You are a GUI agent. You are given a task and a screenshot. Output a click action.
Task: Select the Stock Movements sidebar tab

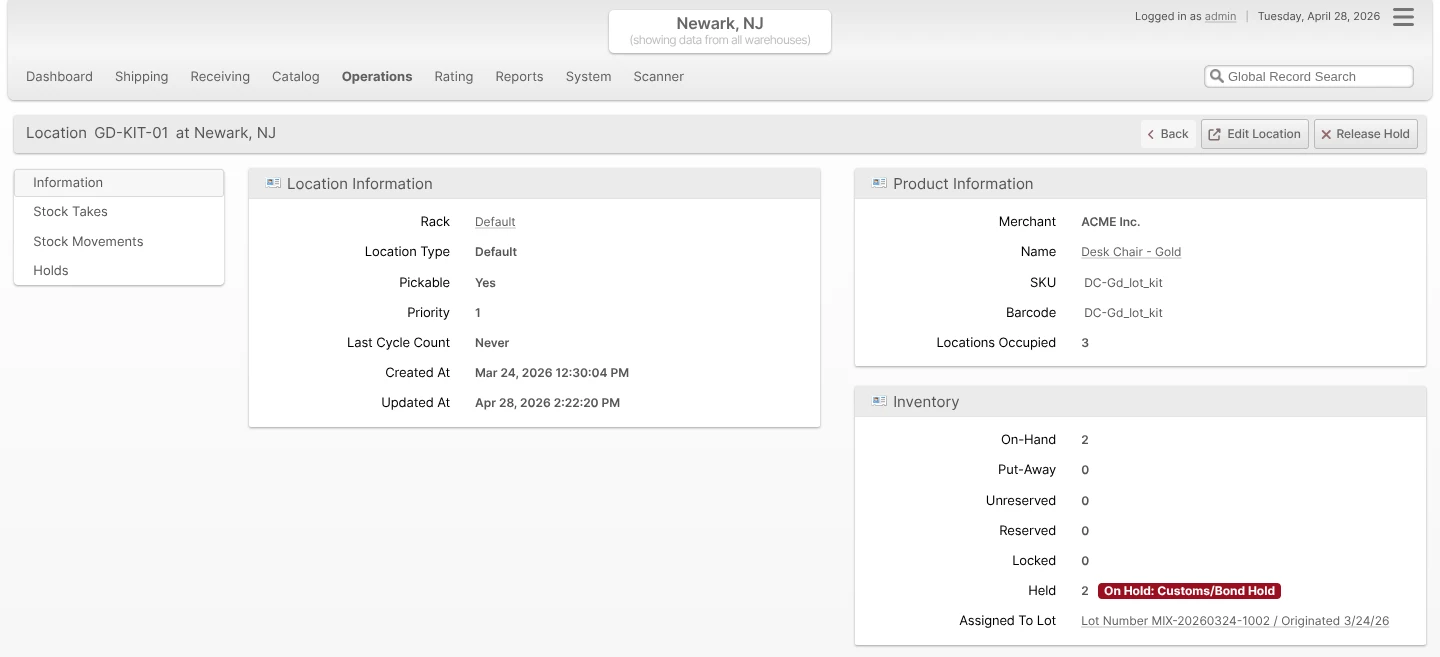(x=119, y=241)
